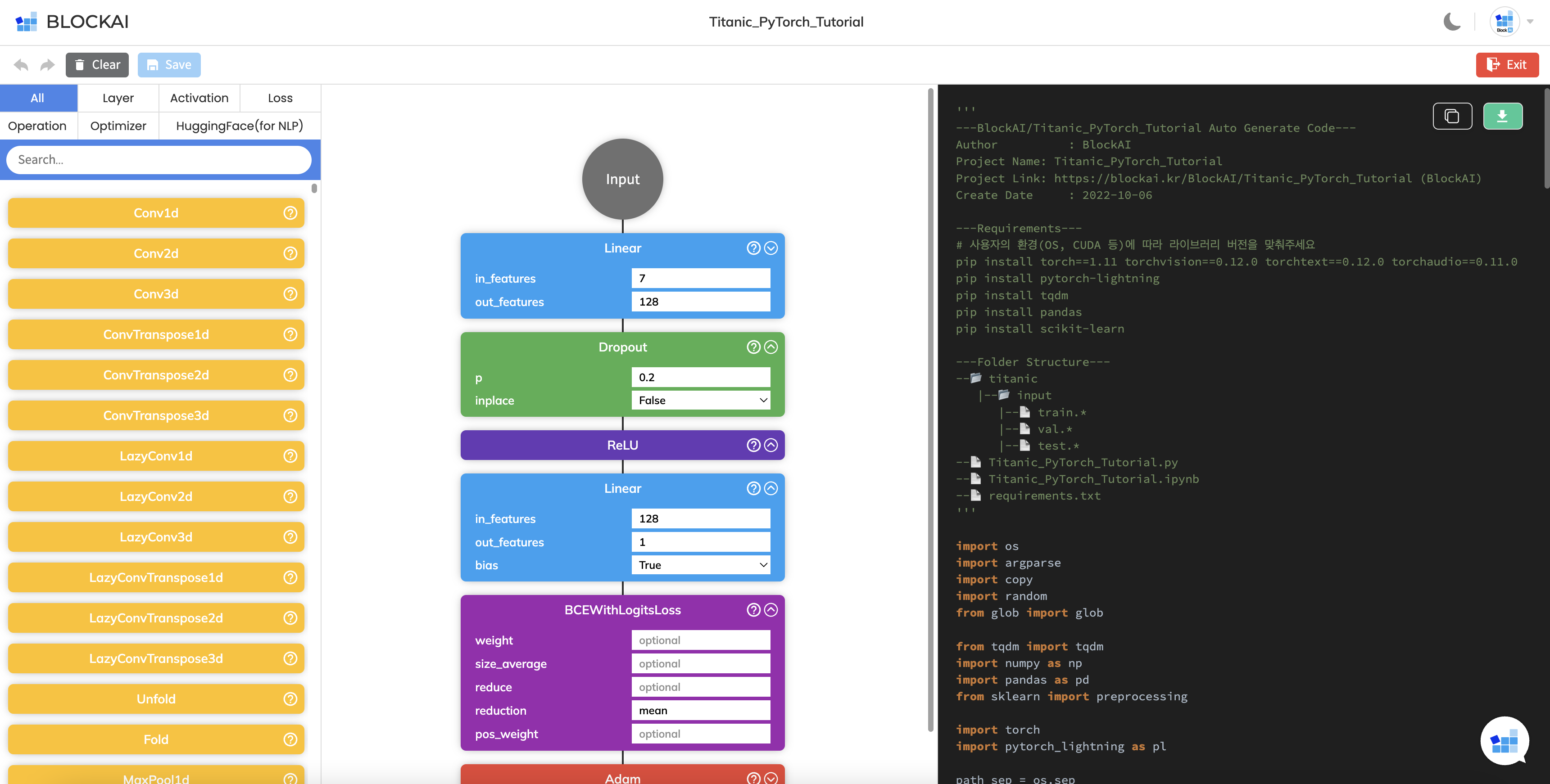Open the Linear bias dropdown
The width and height of the screenshot is (1550, 784).
pyautogui.click(x=700, y=565)
